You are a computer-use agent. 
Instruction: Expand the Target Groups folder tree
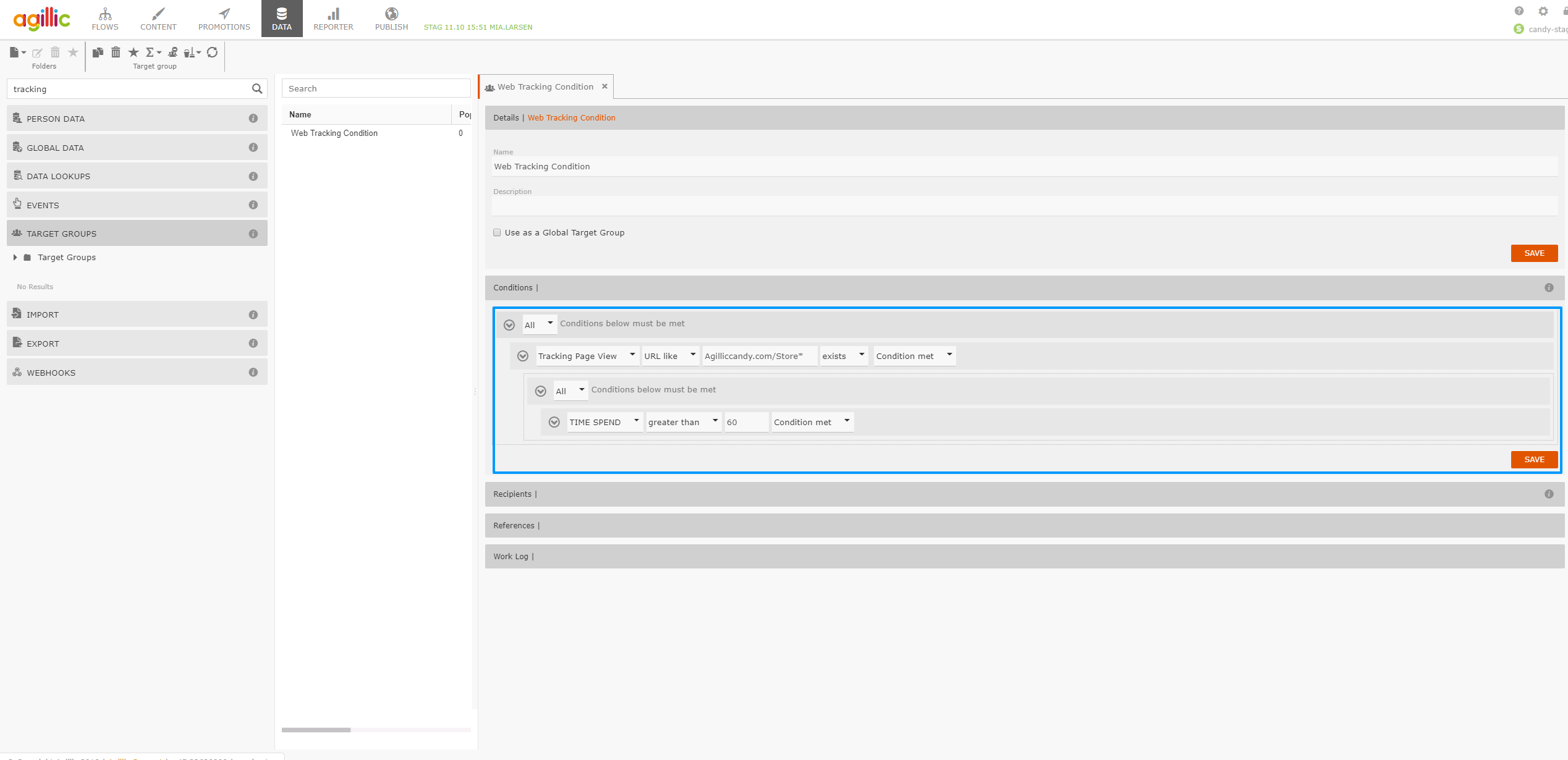tap(15, 257)
